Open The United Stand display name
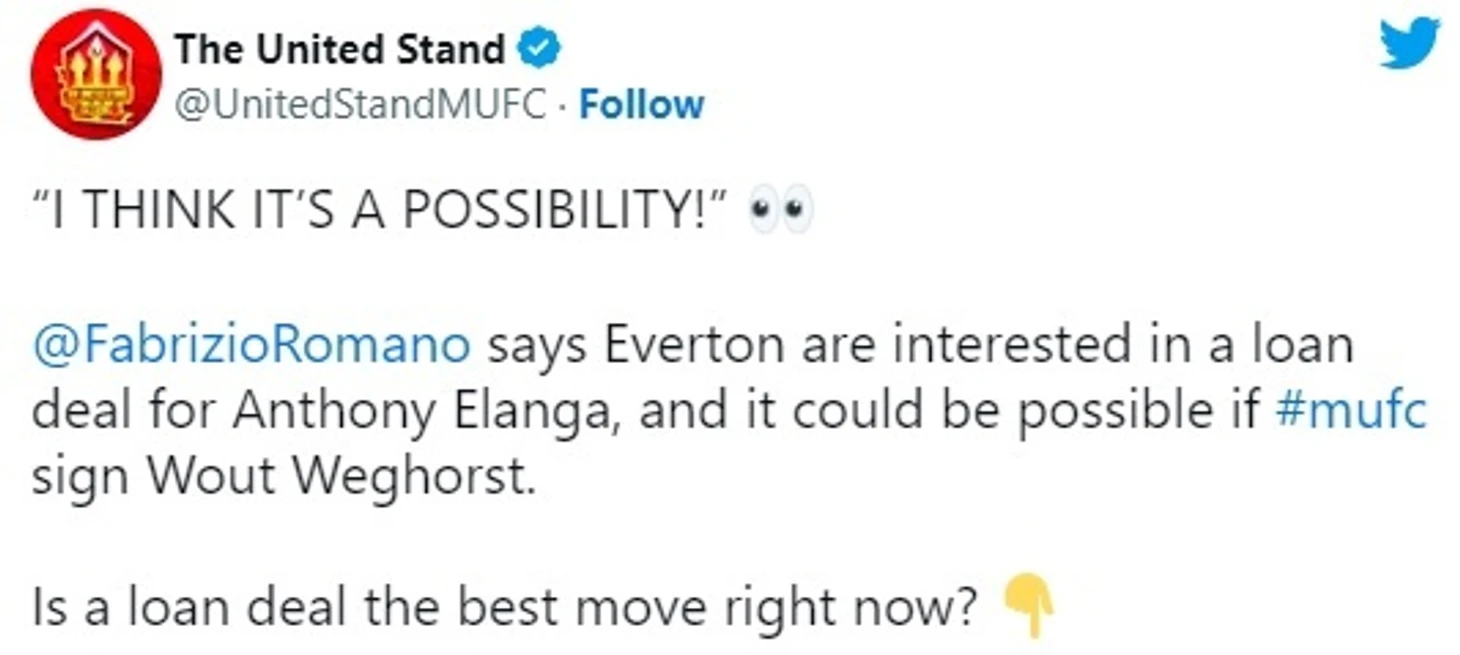The width and height of the screenshot is (1460, 655). pyautogui.click(x=339, y=49)
